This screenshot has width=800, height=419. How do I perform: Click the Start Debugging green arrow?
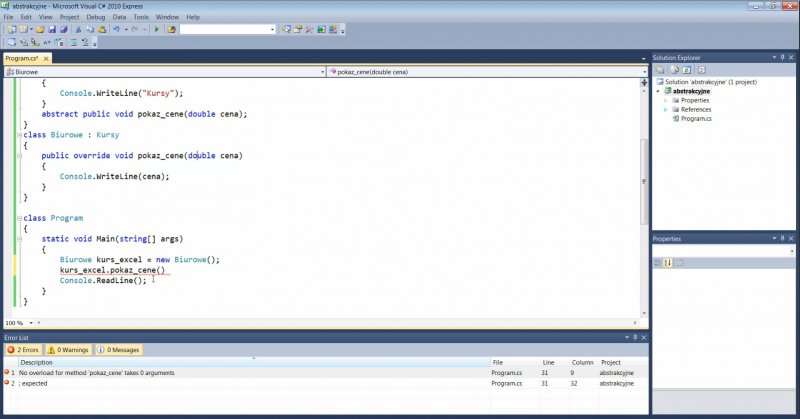click(x=157, y=30)
